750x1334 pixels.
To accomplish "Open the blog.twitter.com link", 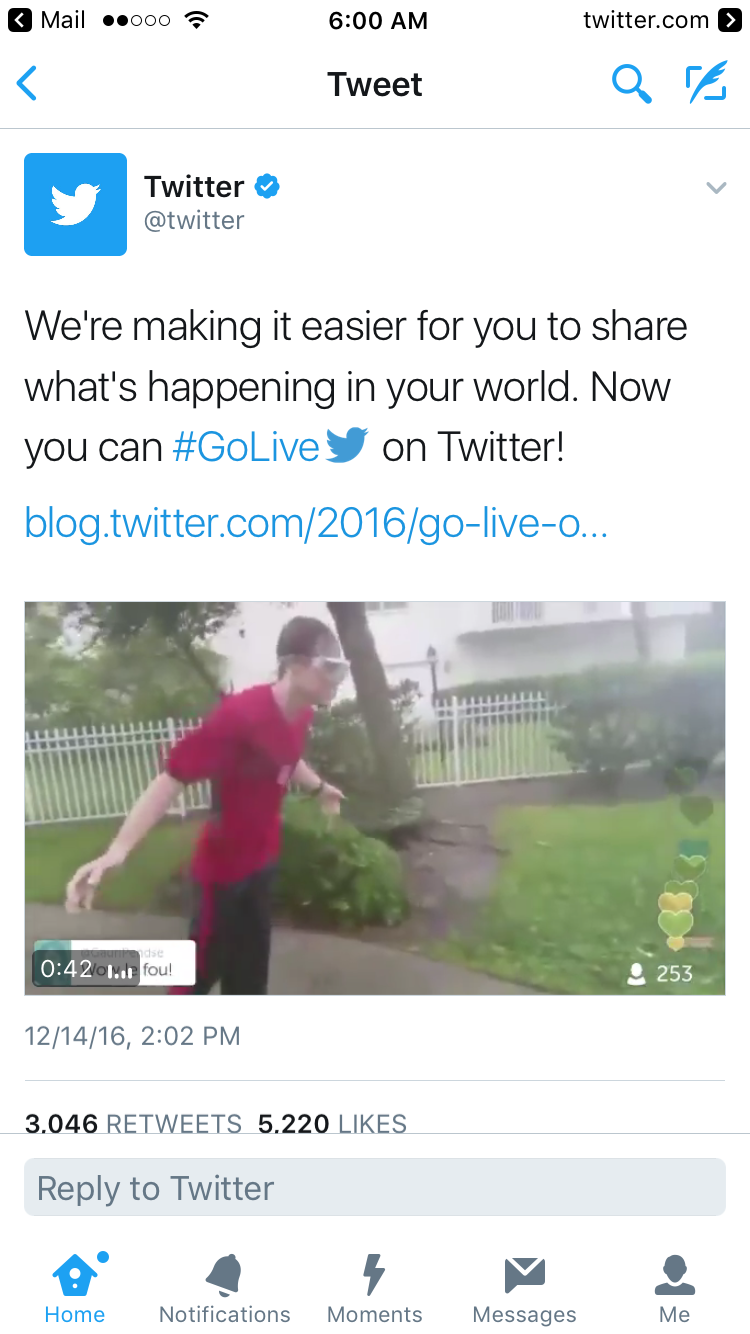I will coord(316,521).
